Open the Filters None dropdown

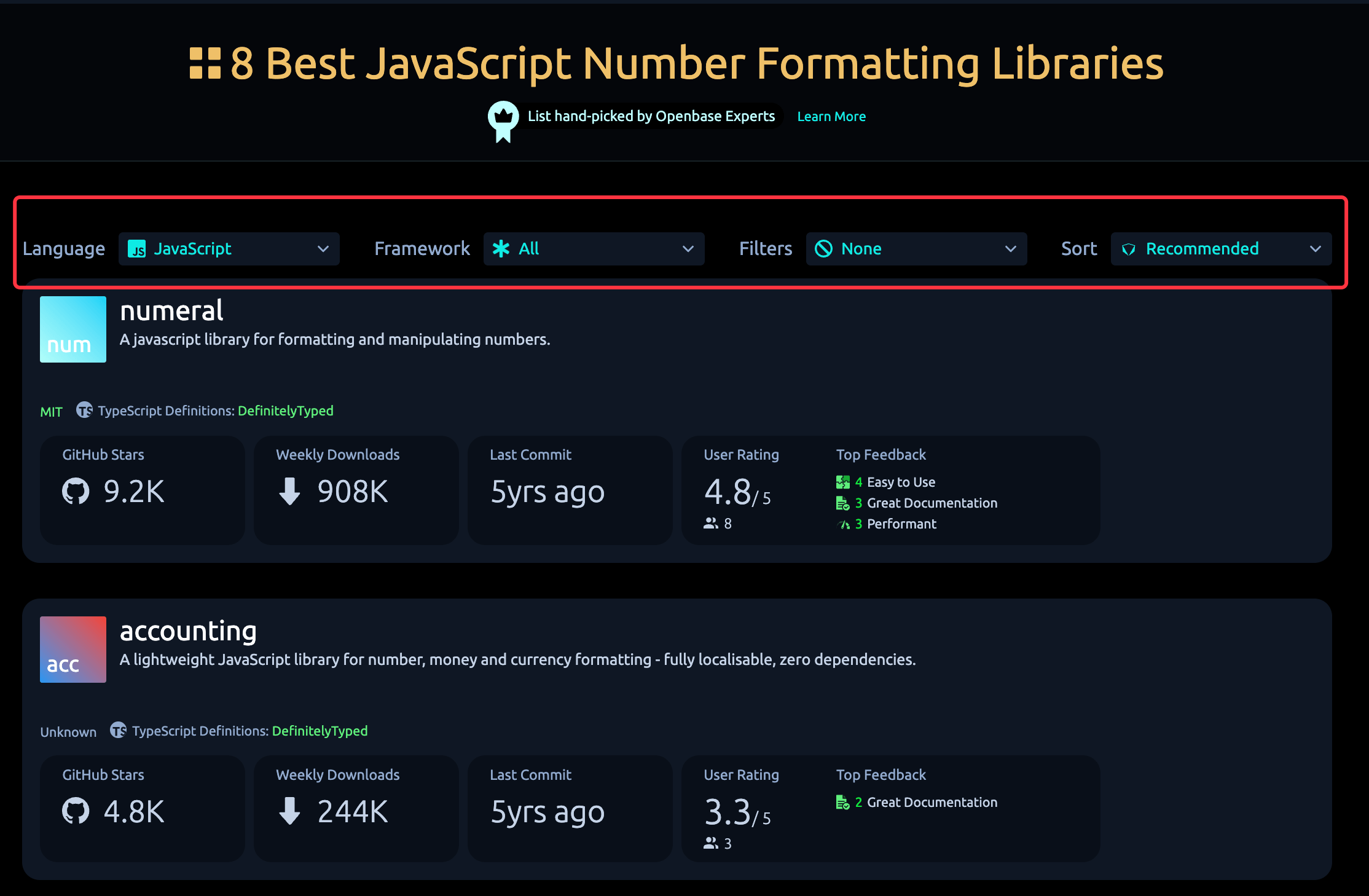916,249
